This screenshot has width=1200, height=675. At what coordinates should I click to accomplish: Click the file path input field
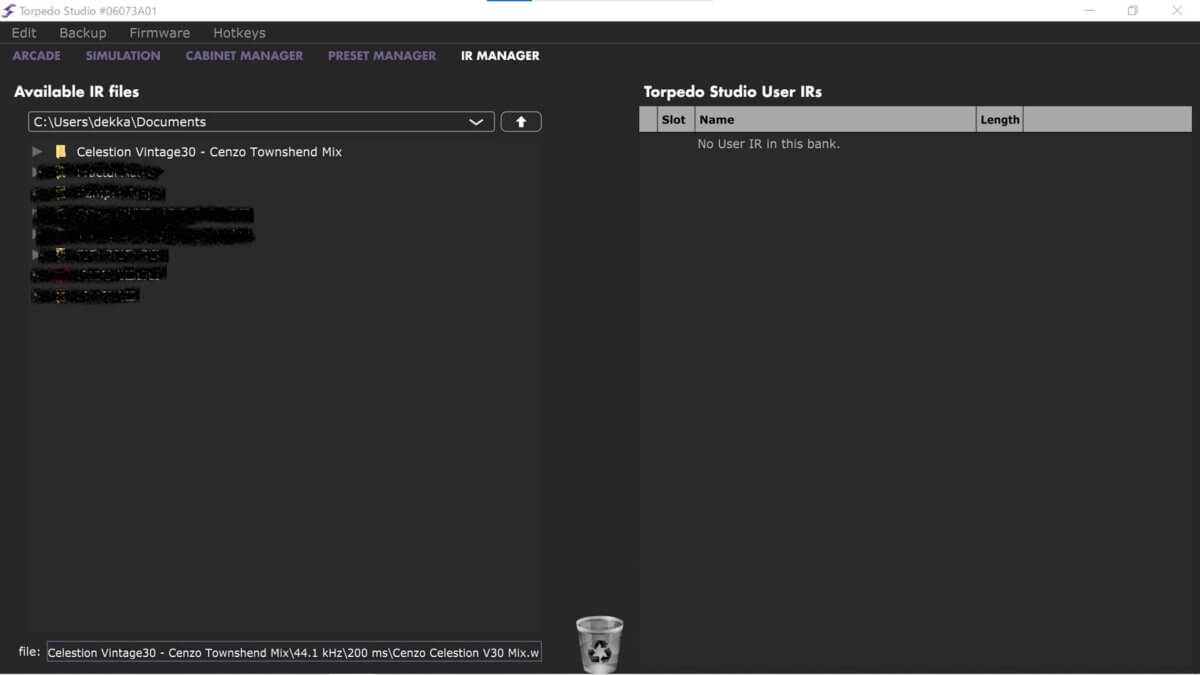[294, 652]
